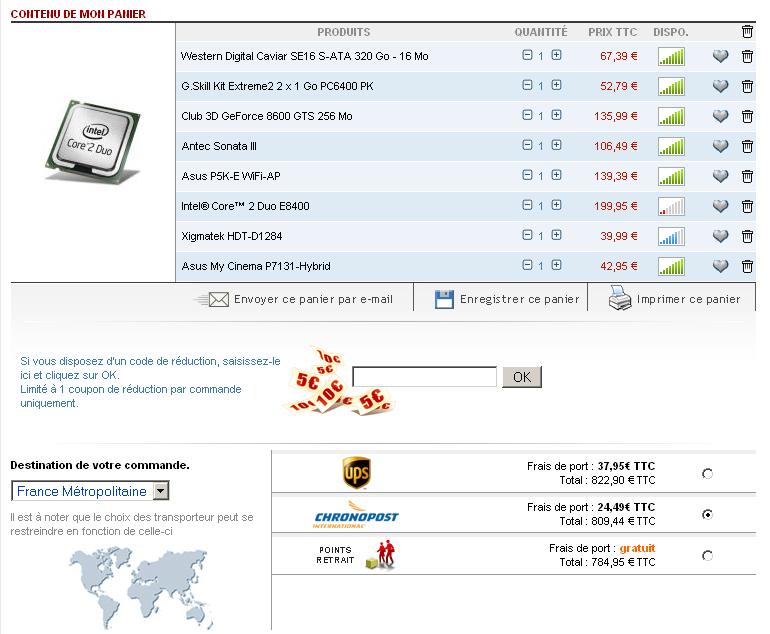Image resolution: width=770 pixels, height=634 pixels.
Task: Increase quantity of Intel Core 2 Duo E8400
Action: coord(556,205)
